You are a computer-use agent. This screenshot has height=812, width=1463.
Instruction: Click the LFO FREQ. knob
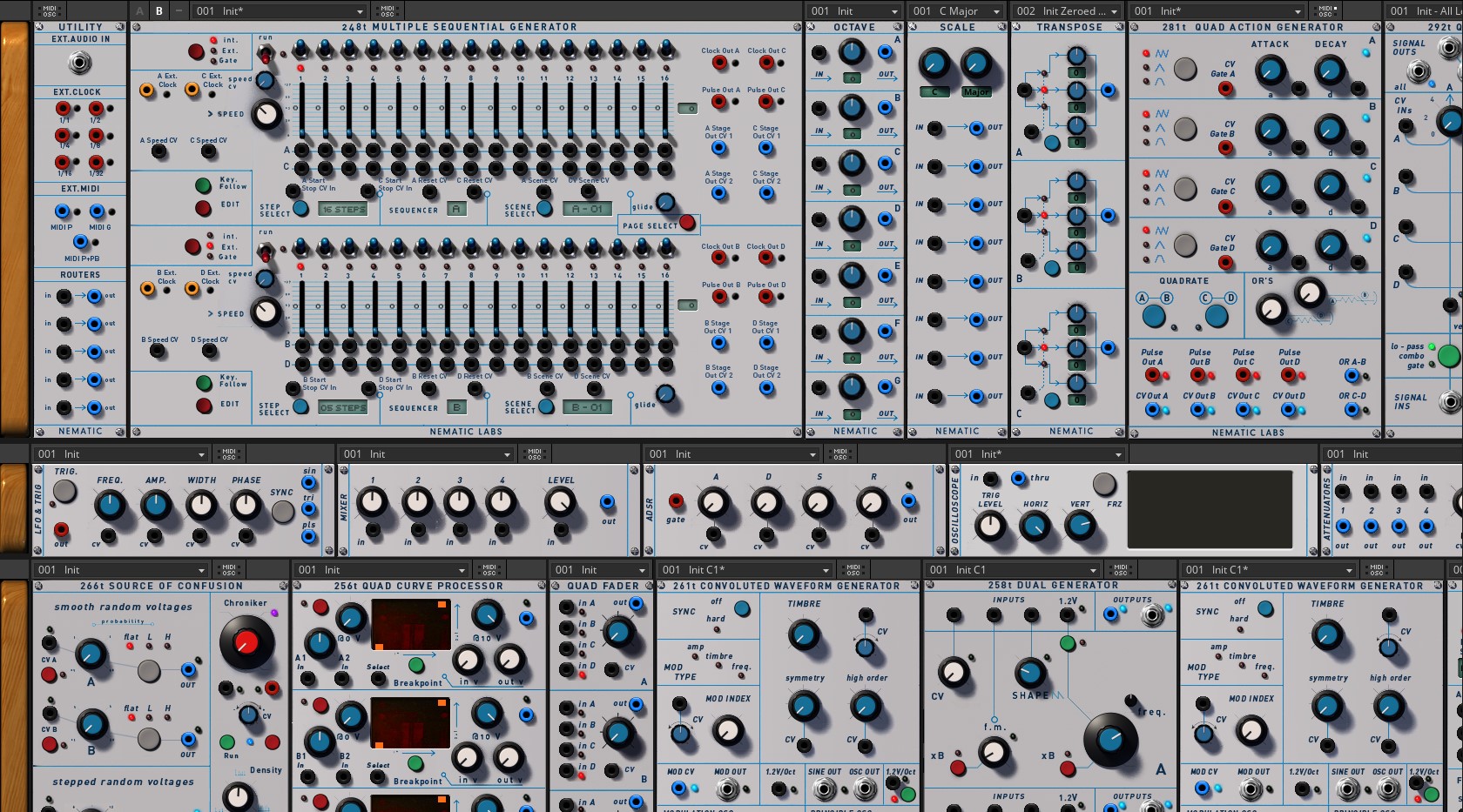coord(110,505)
